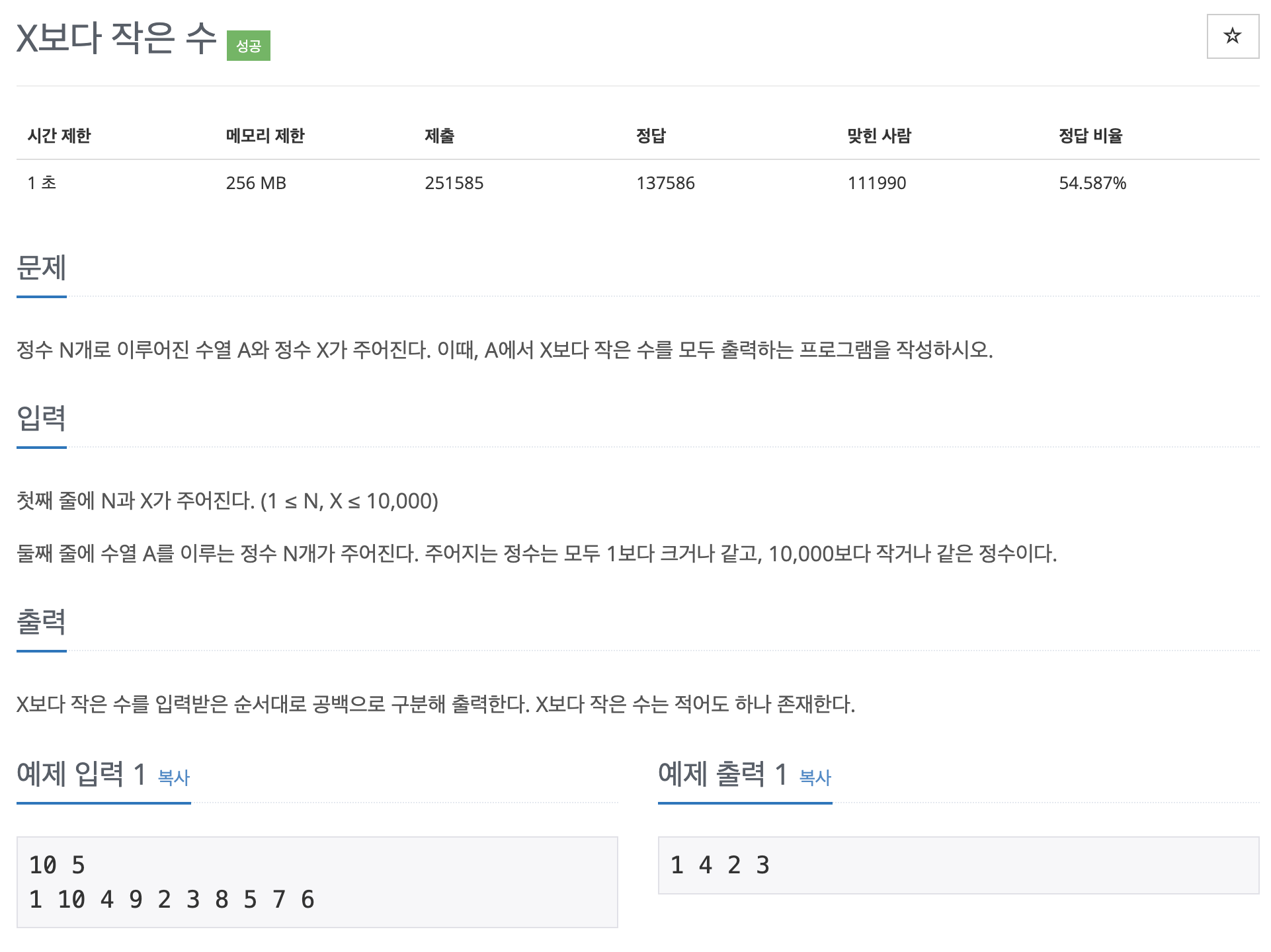Select the 출력 section heading
The height and width of the screenshot is (952, 1271).
(41, 620)
